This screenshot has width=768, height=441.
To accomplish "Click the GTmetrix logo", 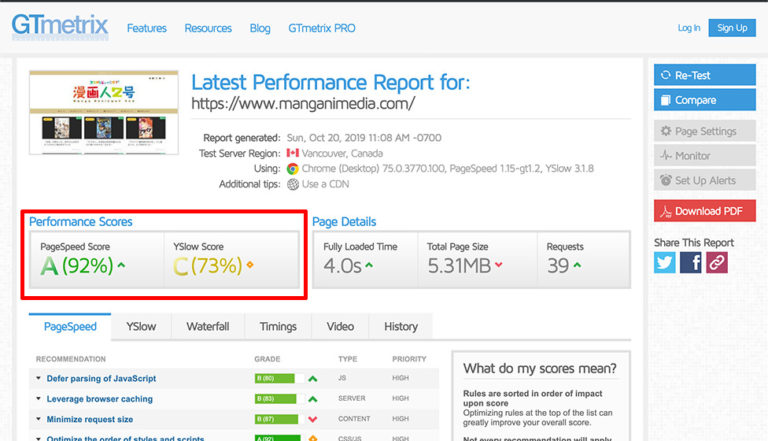I will pyautogui.click(x=60, y=26).
